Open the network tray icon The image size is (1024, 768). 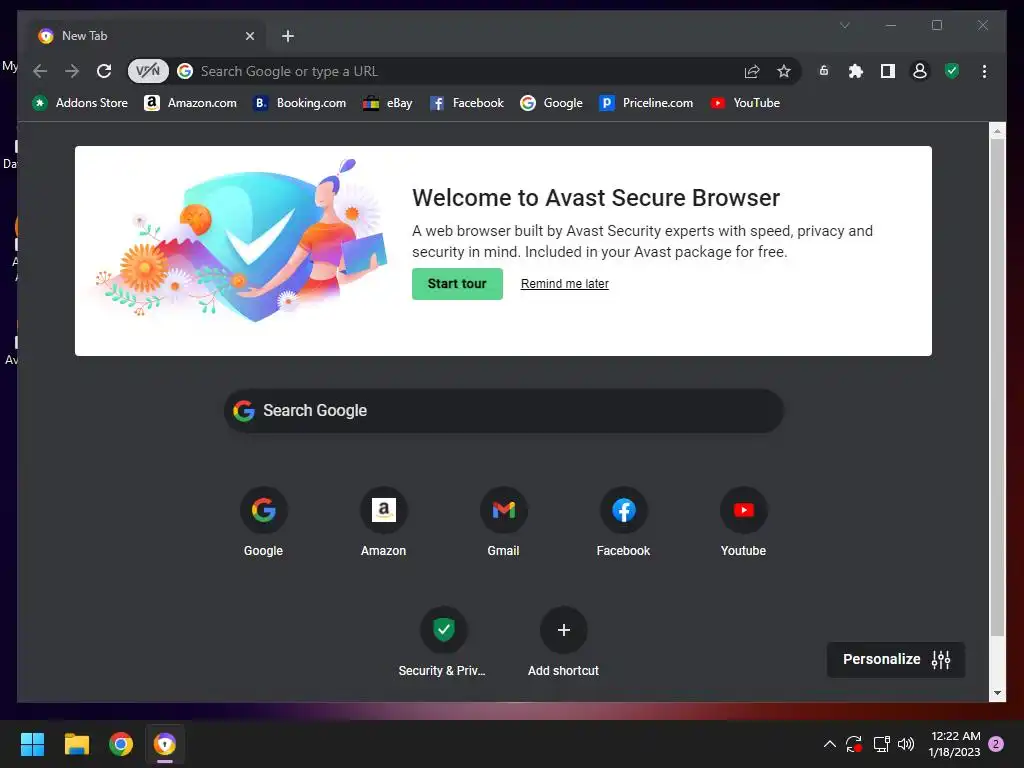882,744
